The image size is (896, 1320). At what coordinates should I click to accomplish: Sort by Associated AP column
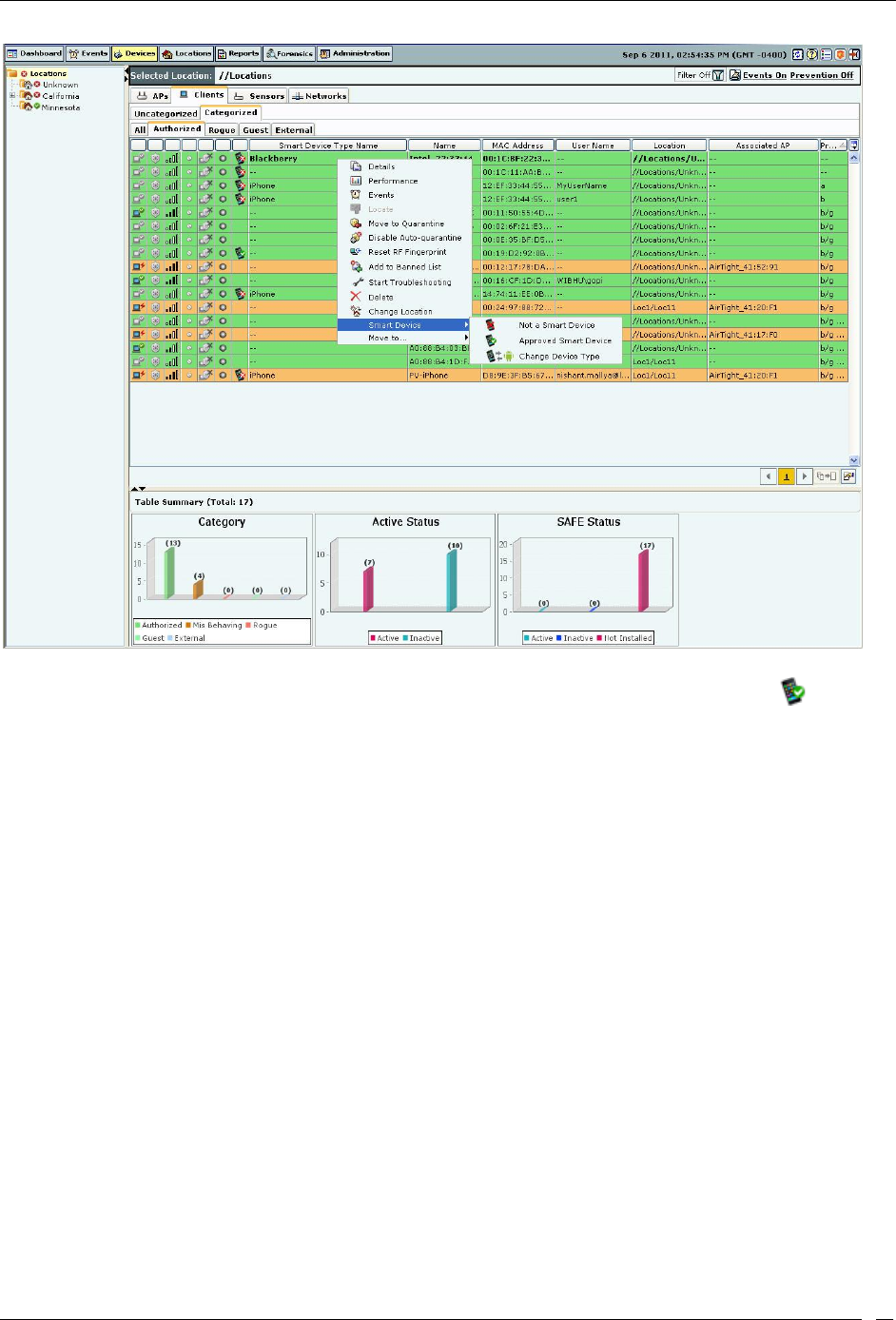click(763, 146)
